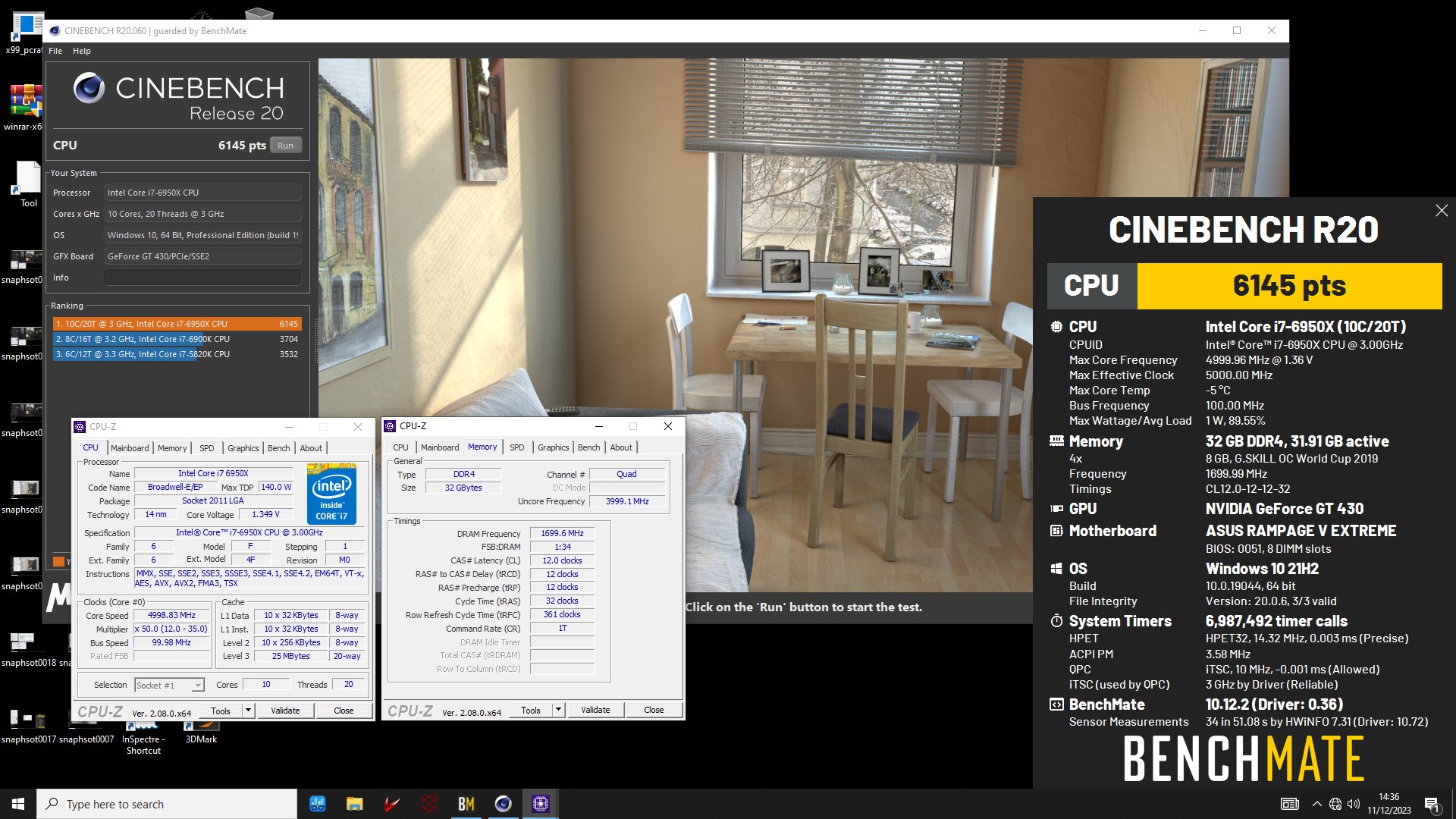The image size is (1456, 819).
Task: Switch to BenchMate via its BM taskbar icon
Action: pos(466,804)
